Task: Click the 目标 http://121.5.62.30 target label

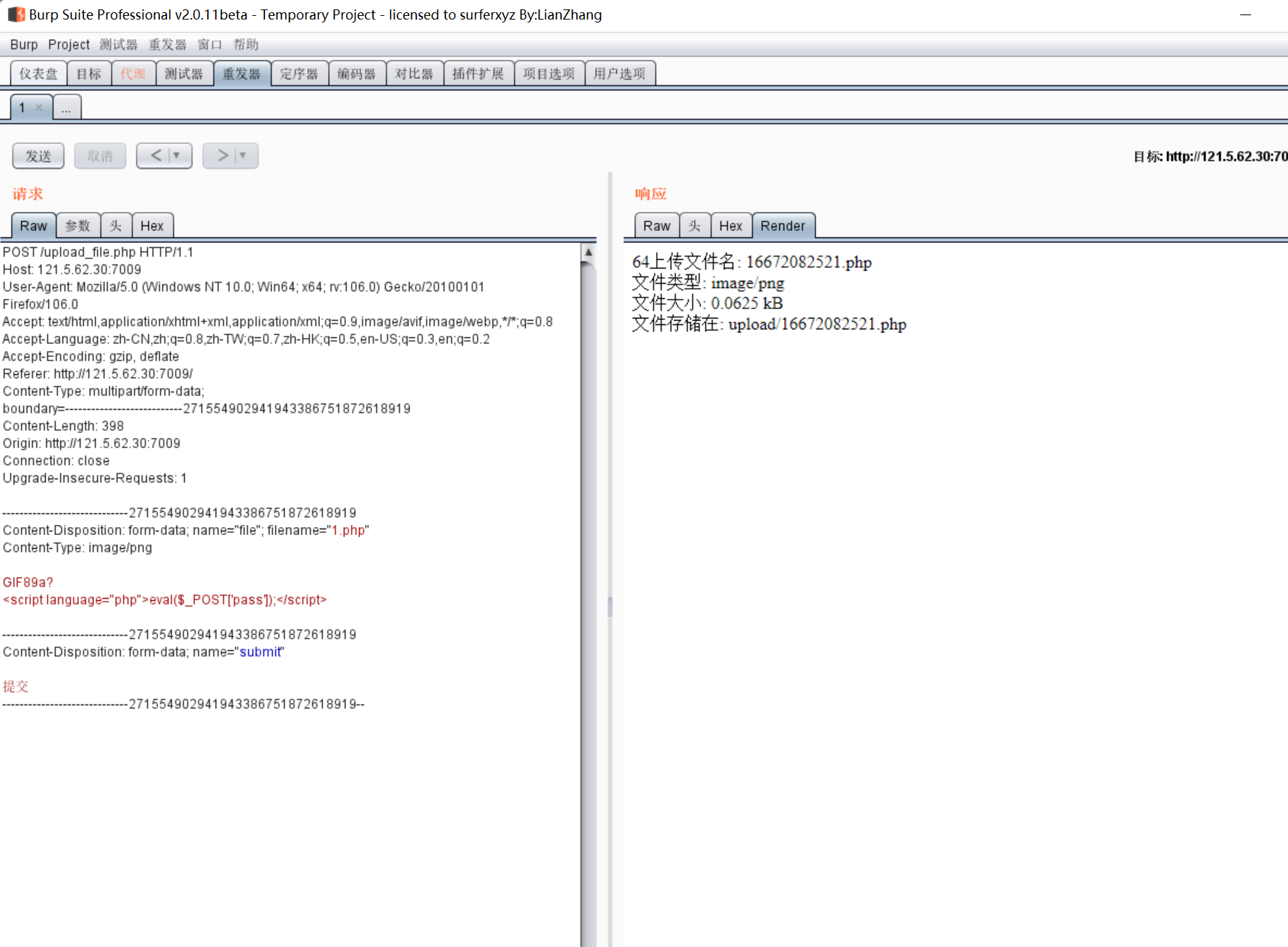Action: click(x=1211, y=156)
